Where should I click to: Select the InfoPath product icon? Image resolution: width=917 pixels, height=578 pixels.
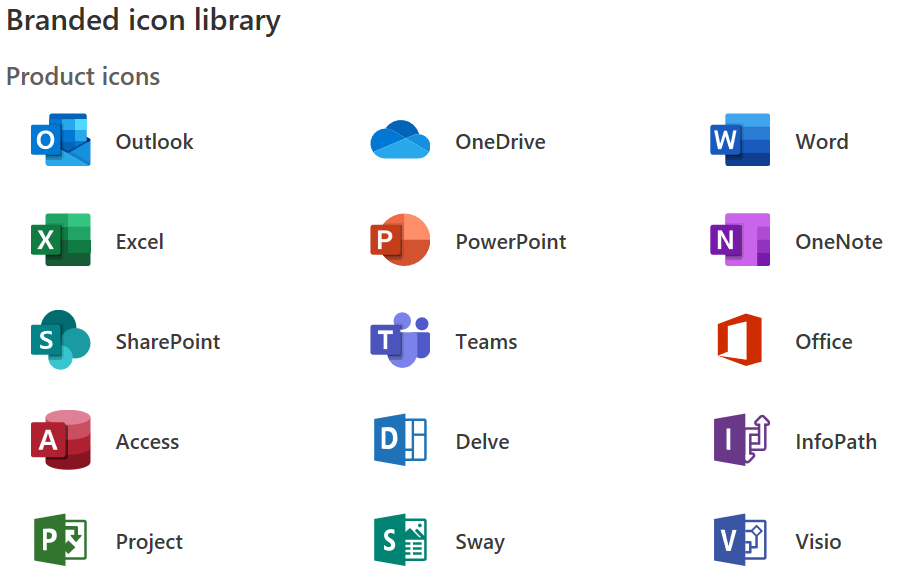[x=742, y=440]
